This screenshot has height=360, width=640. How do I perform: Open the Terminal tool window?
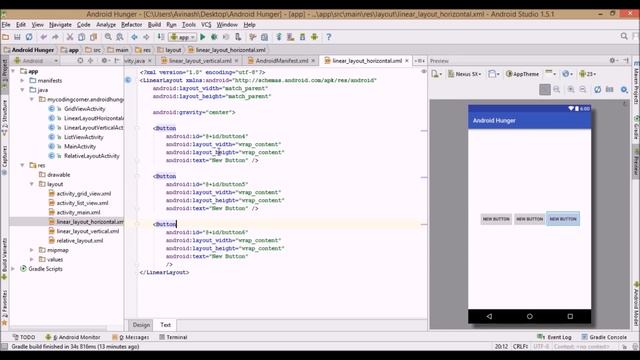tap(173, 337)
